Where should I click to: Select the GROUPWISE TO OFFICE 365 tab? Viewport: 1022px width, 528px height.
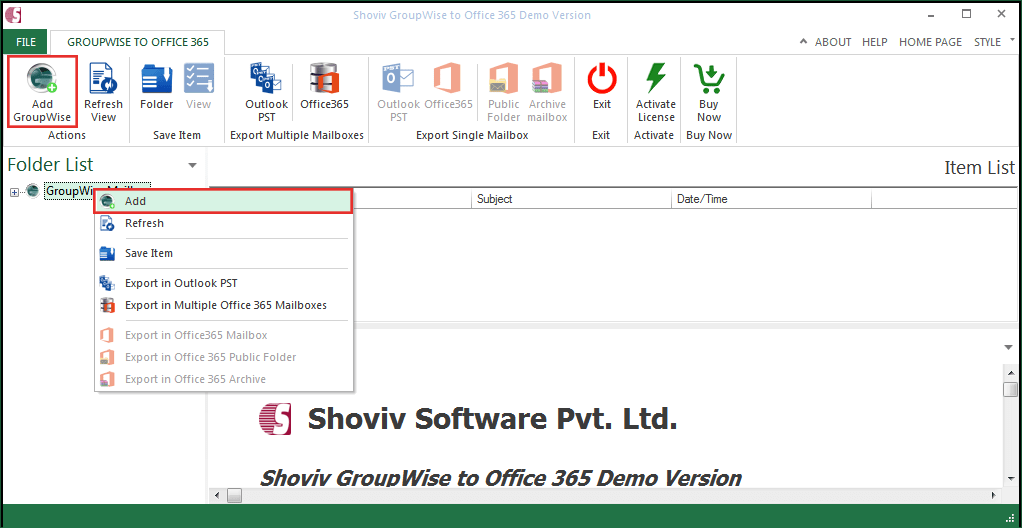[x=138, y=42]
